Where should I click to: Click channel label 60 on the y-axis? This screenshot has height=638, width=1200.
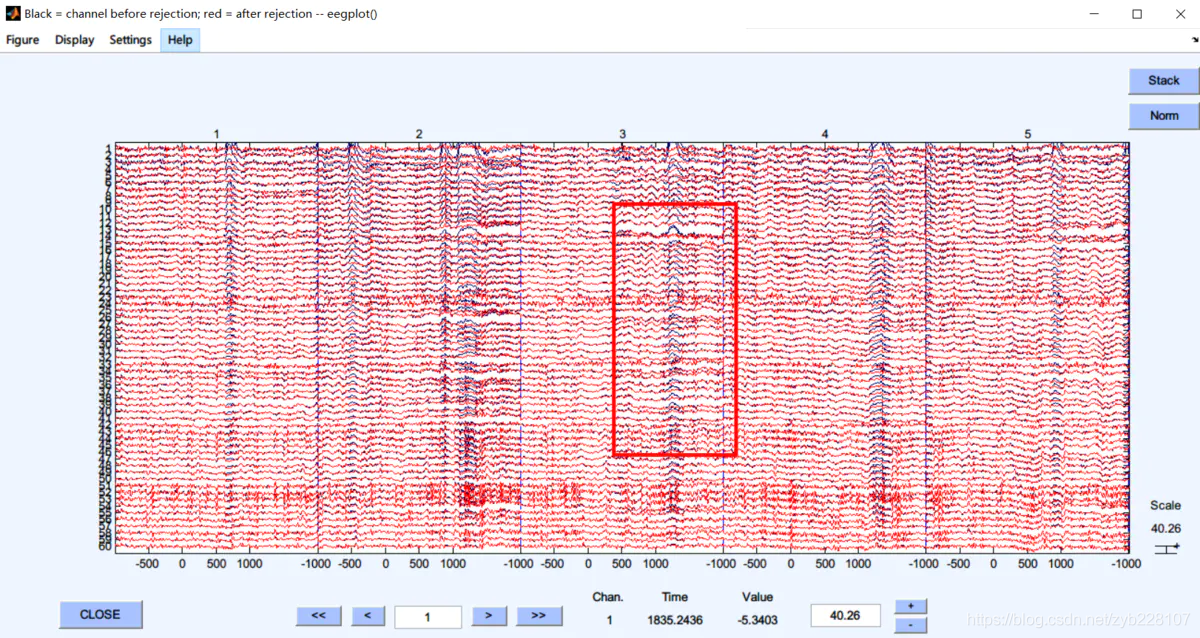tap(107, 548)
